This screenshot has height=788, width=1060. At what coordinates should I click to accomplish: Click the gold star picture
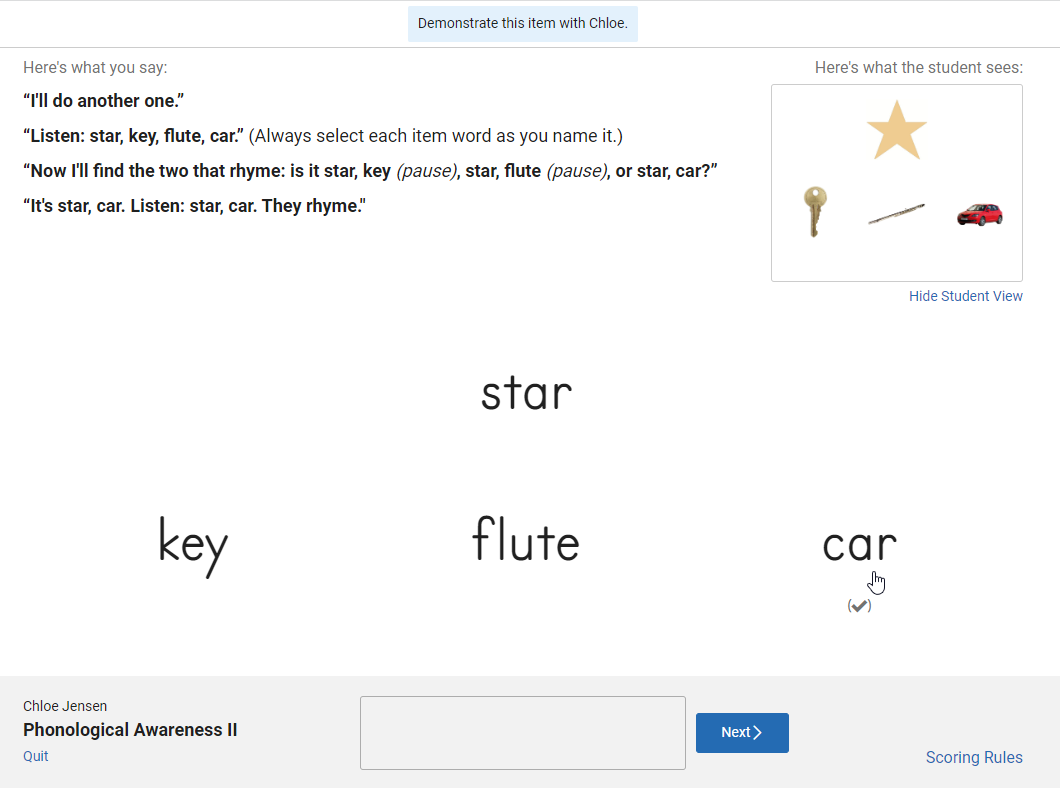[896, 130]
